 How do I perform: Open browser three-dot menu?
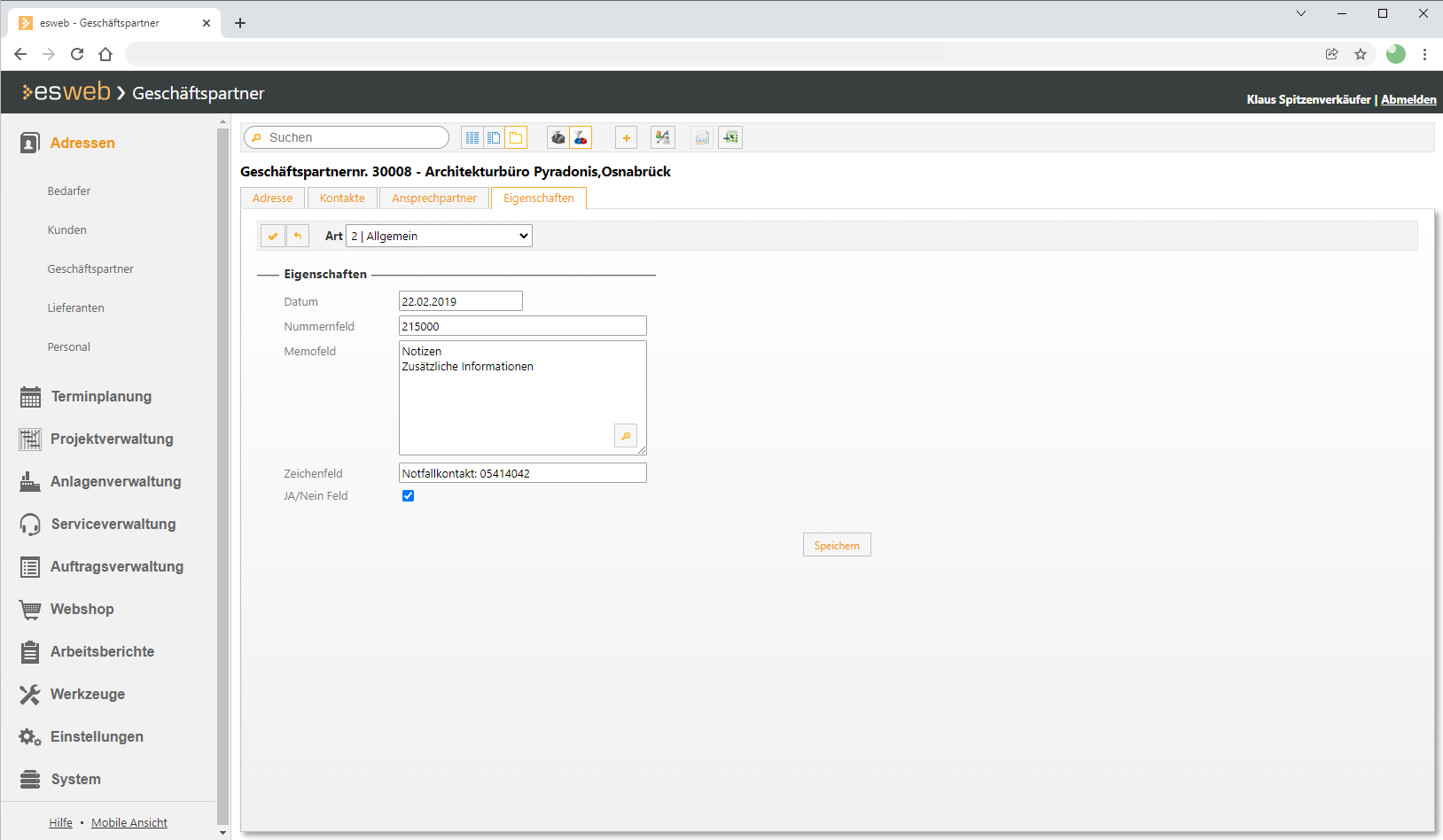coord(1424,54)
